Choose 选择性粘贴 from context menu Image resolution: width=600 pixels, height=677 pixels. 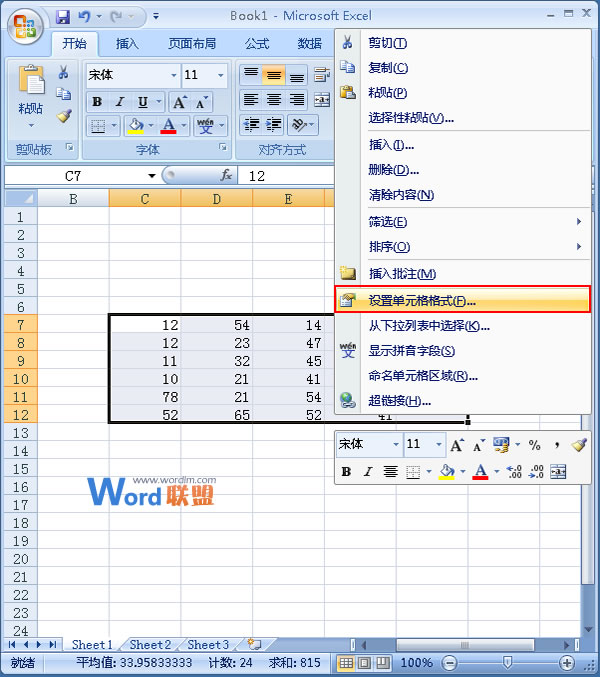click(x=462, y=117)
